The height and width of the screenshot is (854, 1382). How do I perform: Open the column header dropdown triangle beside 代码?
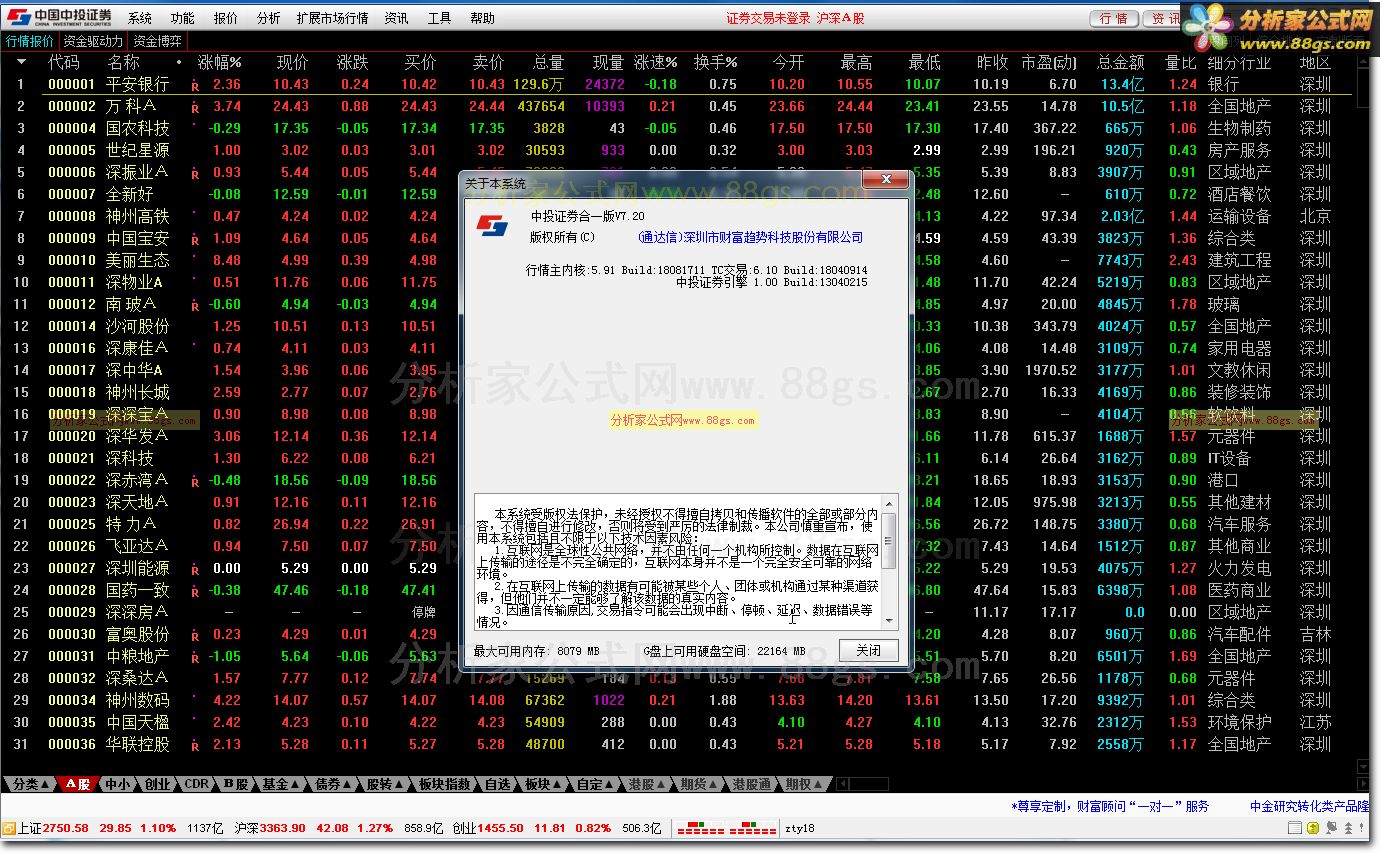click(21, 62)
